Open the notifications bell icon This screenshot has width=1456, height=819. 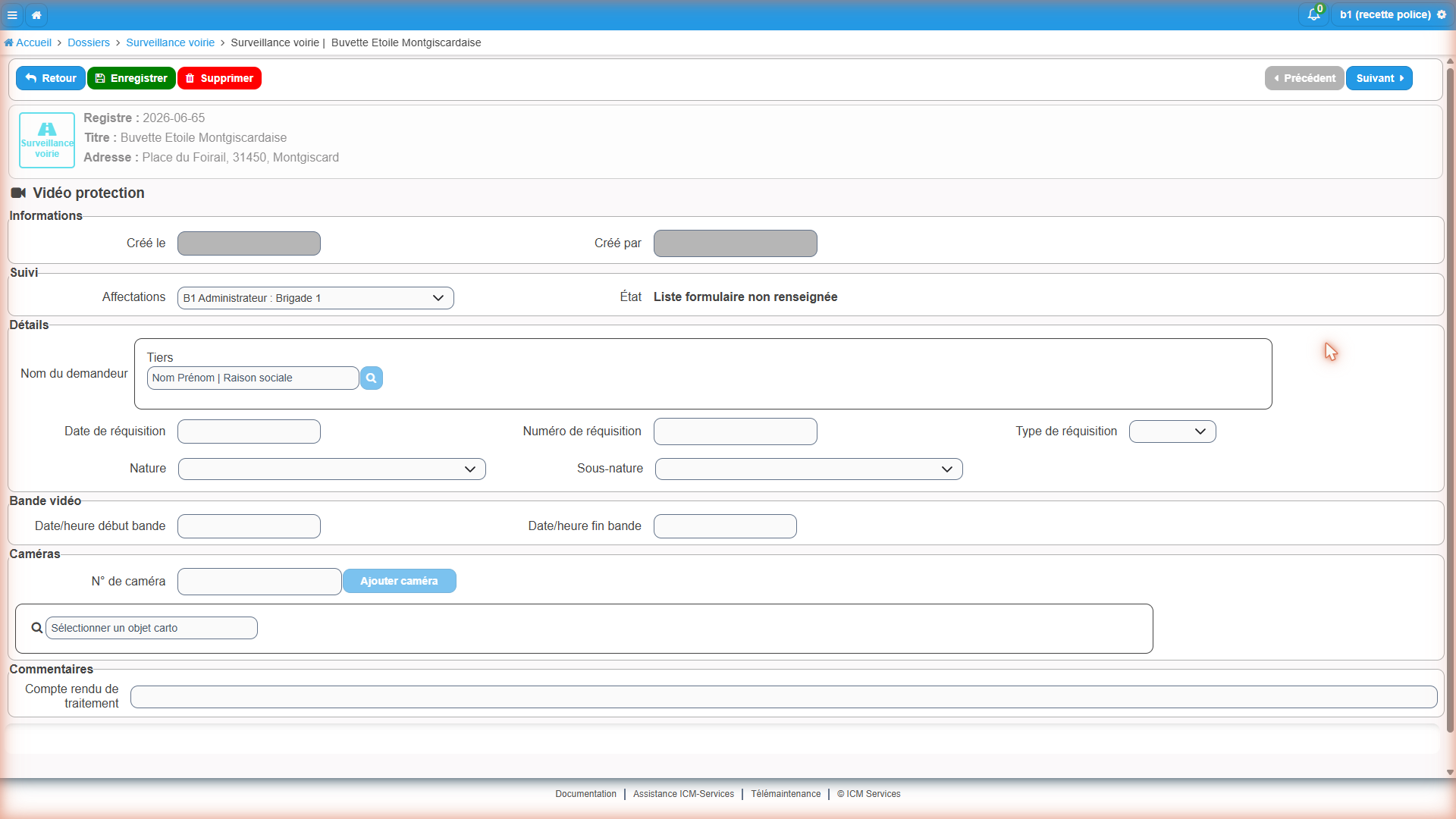point(1313,14)
